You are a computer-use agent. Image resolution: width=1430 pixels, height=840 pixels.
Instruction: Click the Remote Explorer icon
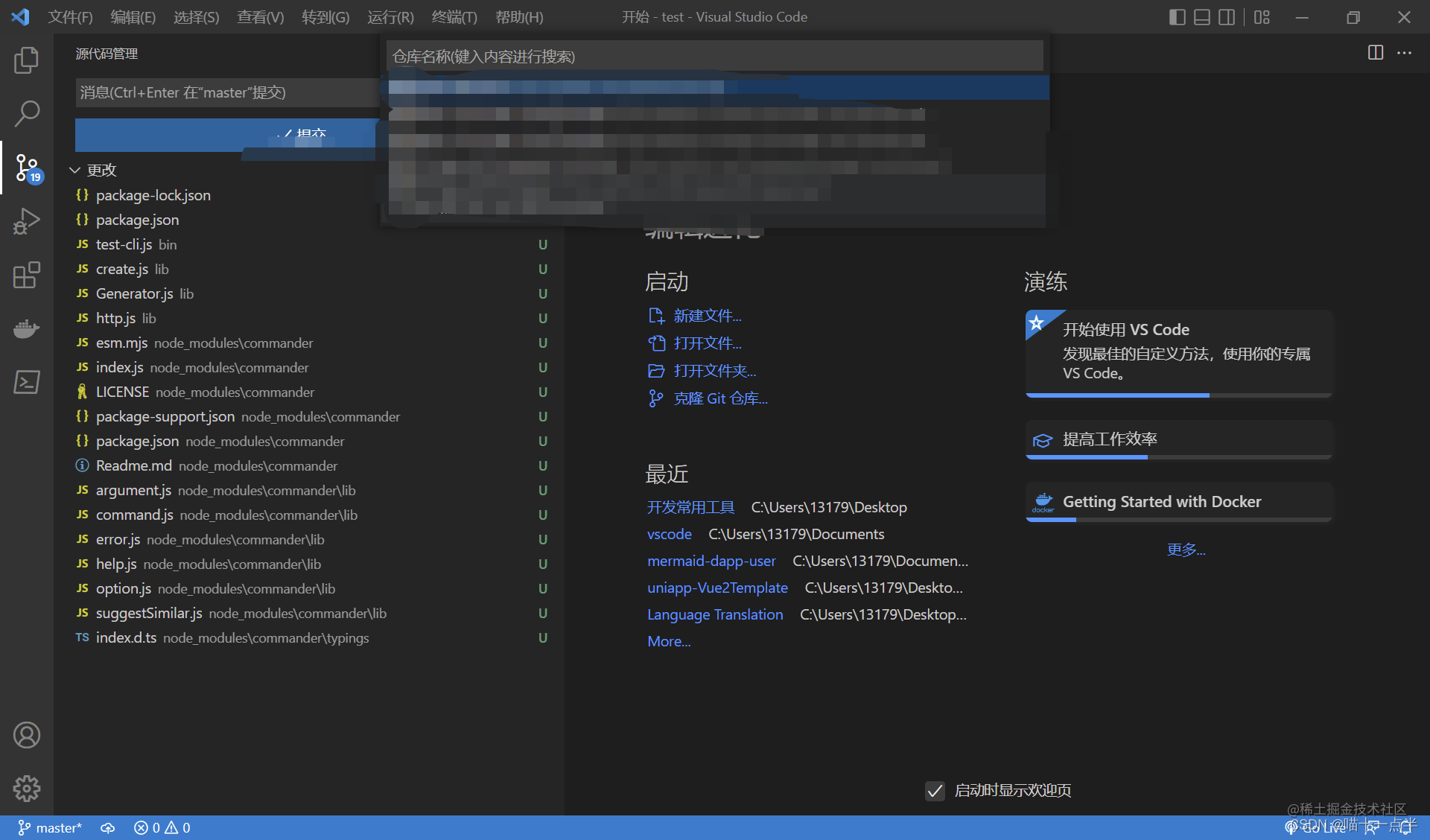coord(25,381)
